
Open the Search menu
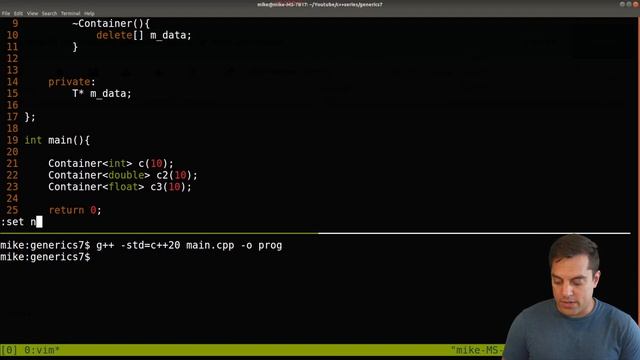[49, 13]
